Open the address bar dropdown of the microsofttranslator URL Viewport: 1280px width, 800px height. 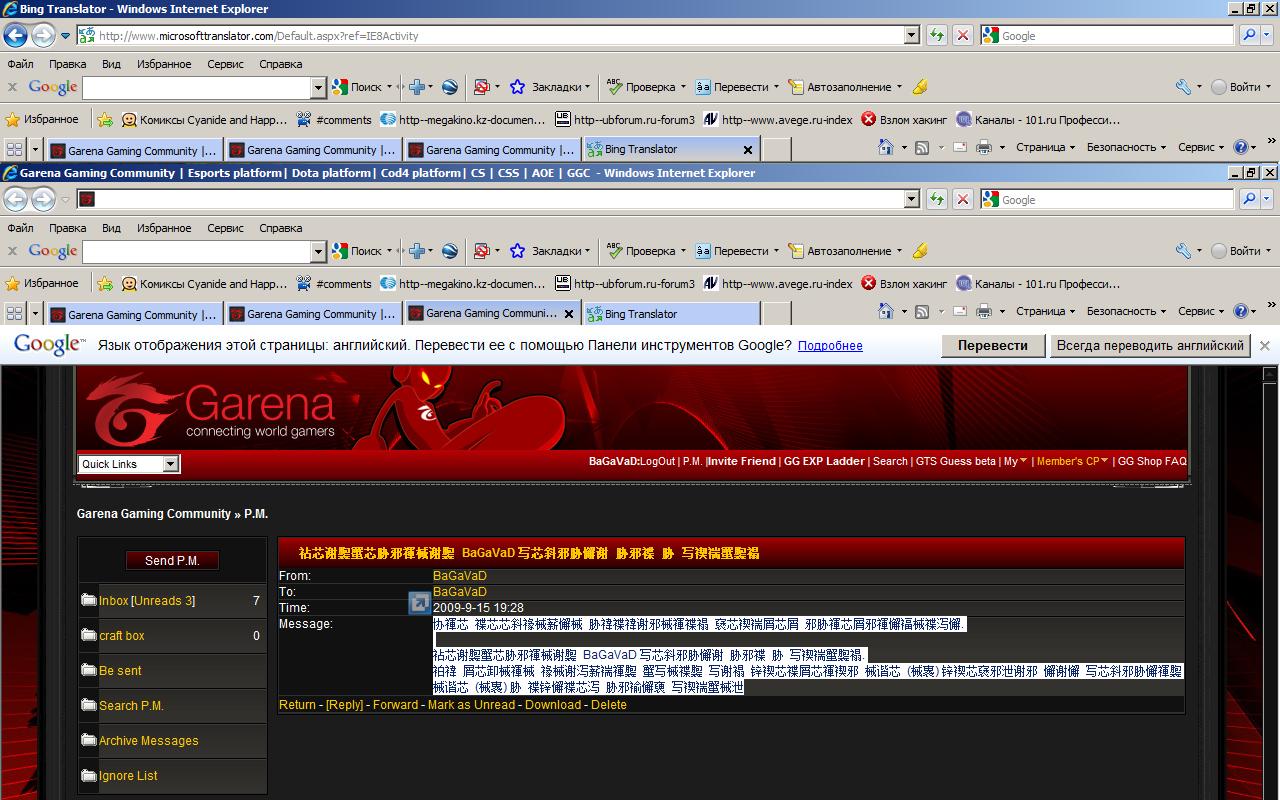pyautogui.click(x=911, y=35)
